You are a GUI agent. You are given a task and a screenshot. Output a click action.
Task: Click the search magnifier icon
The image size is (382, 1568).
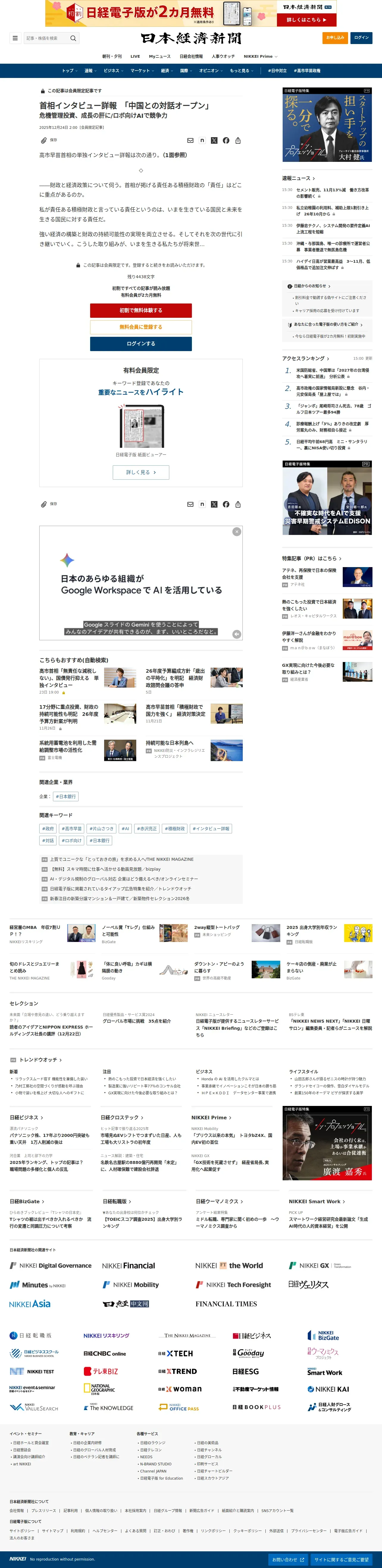[x=73, y=38]
